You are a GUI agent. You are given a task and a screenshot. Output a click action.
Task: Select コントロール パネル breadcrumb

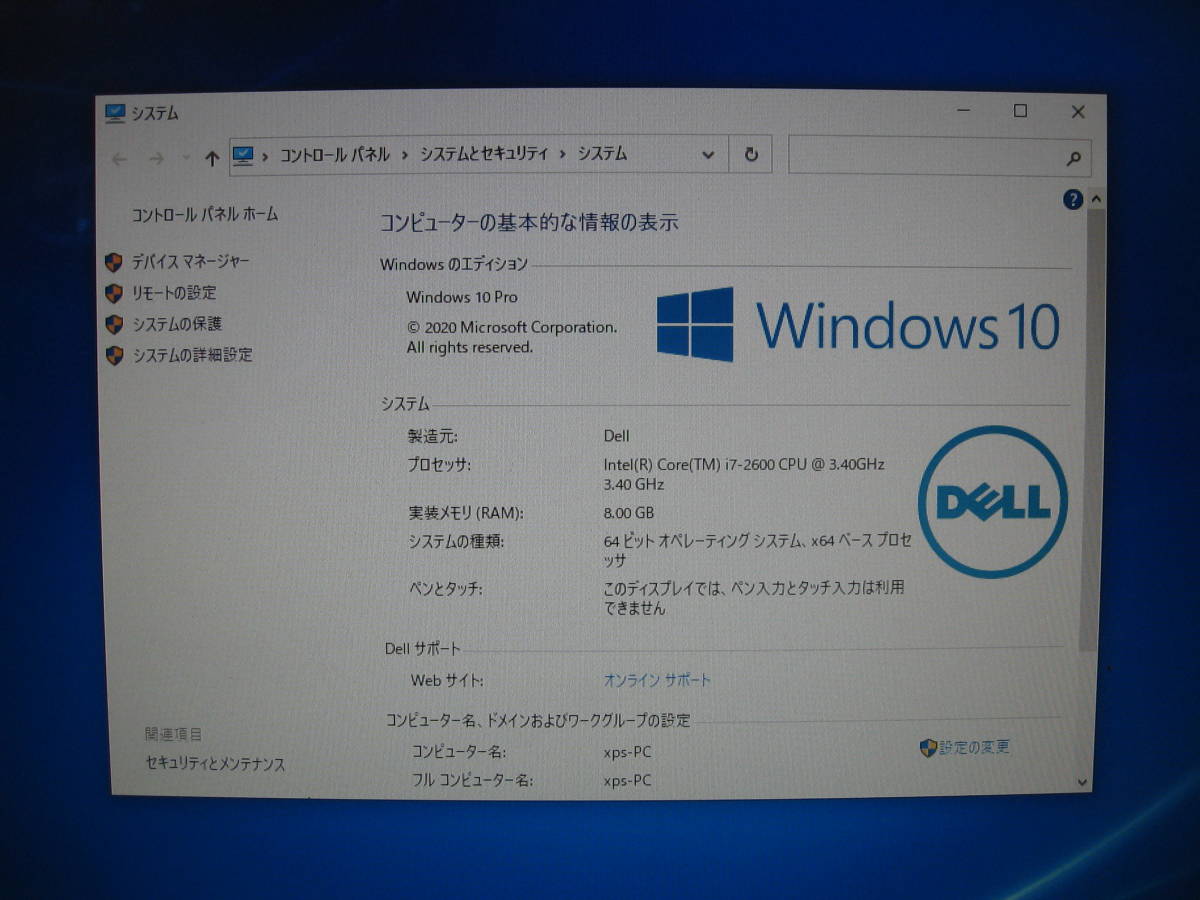(334, 155)
